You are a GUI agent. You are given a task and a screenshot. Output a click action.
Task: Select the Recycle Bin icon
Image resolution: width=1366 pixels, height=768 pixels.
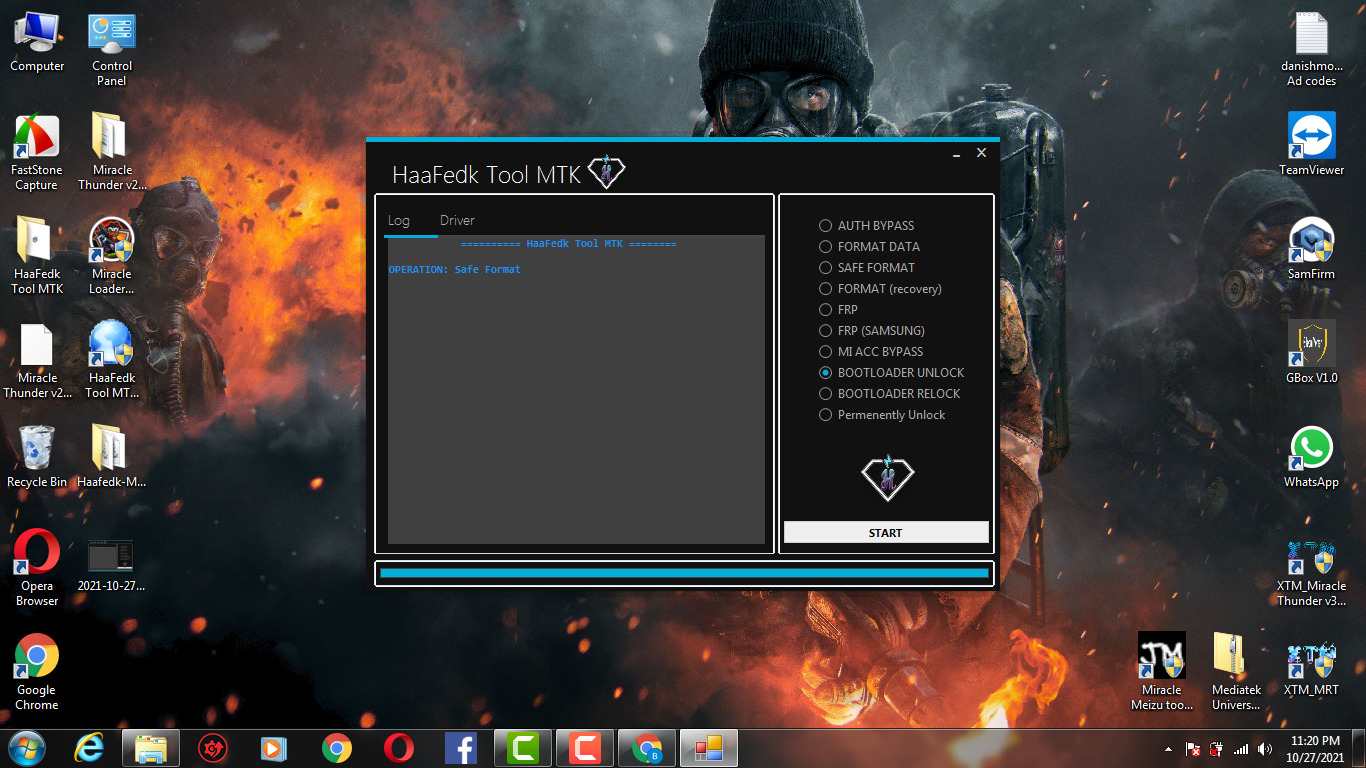[x=37, y=457]
